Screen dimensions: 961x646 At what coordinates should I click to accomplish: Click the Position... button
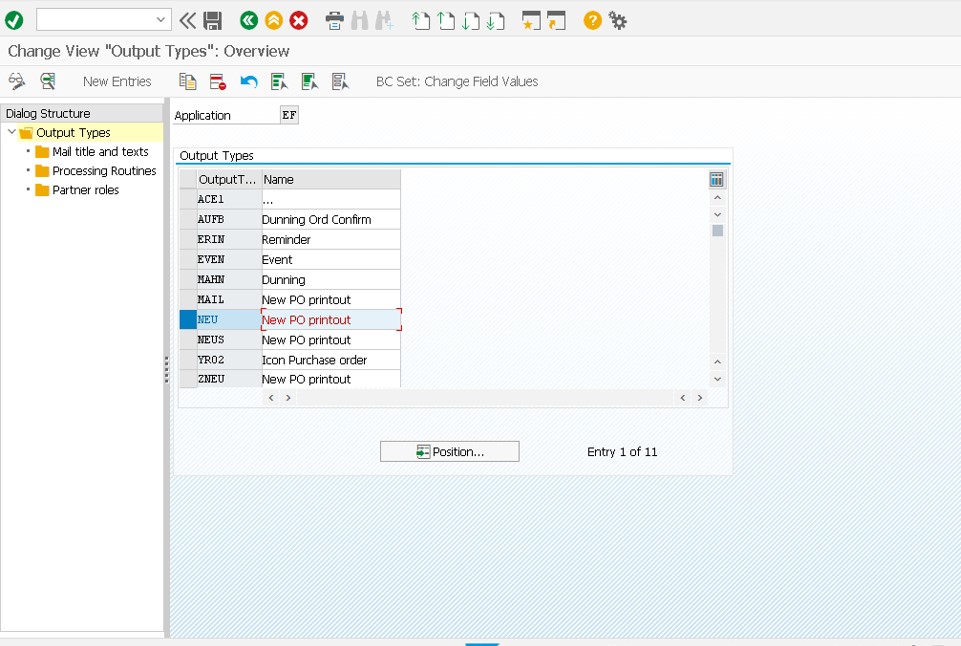[449, 452]
